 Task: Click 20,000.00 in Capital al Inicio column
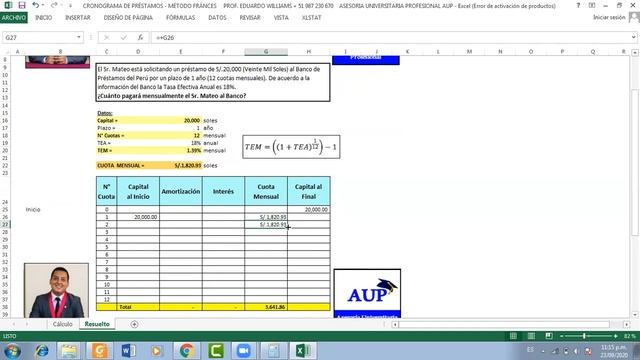[138, 217]
